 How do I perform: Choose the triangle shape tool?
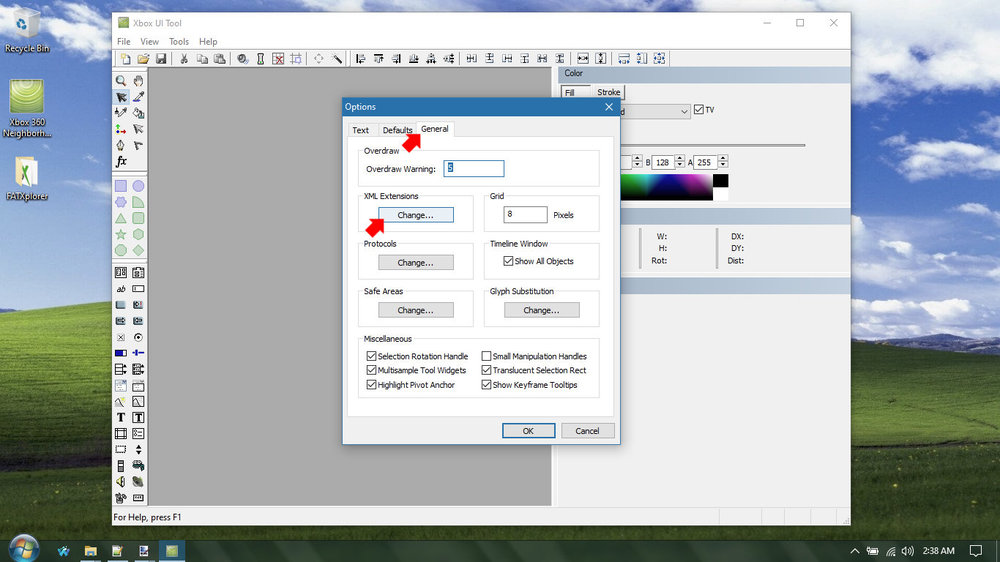(121, 218)
